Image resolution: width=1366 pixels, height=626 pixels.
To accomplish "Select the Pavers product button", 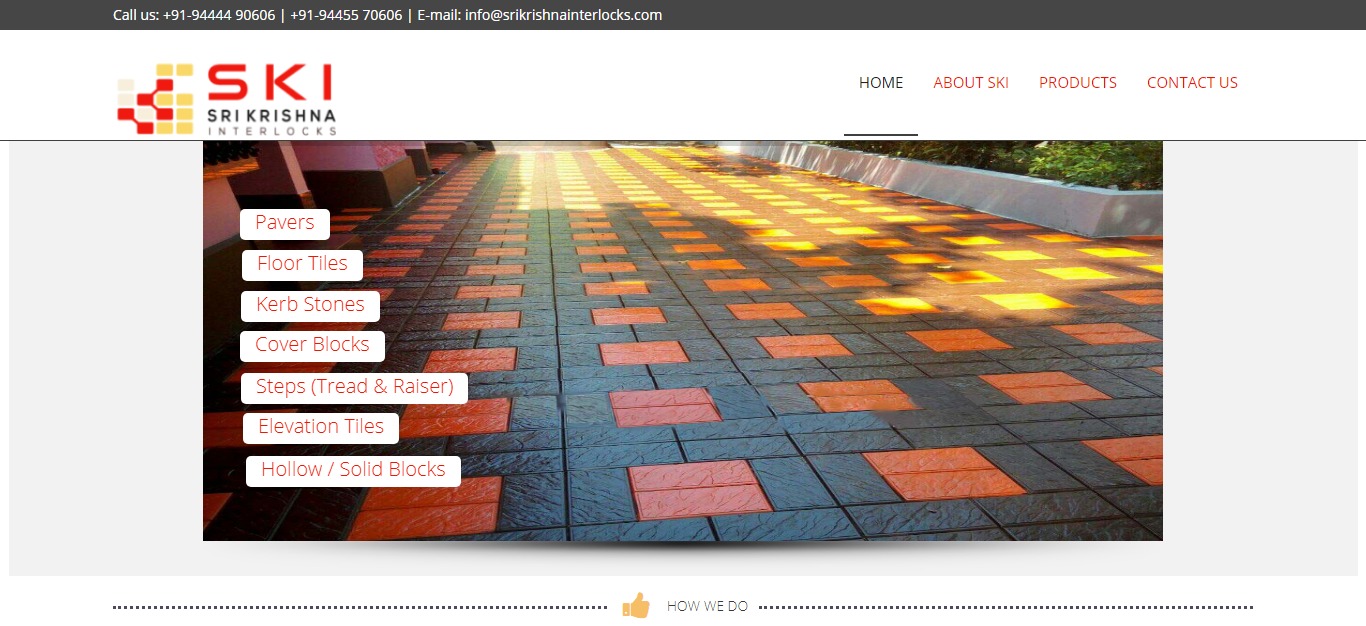I will point(285,224).
